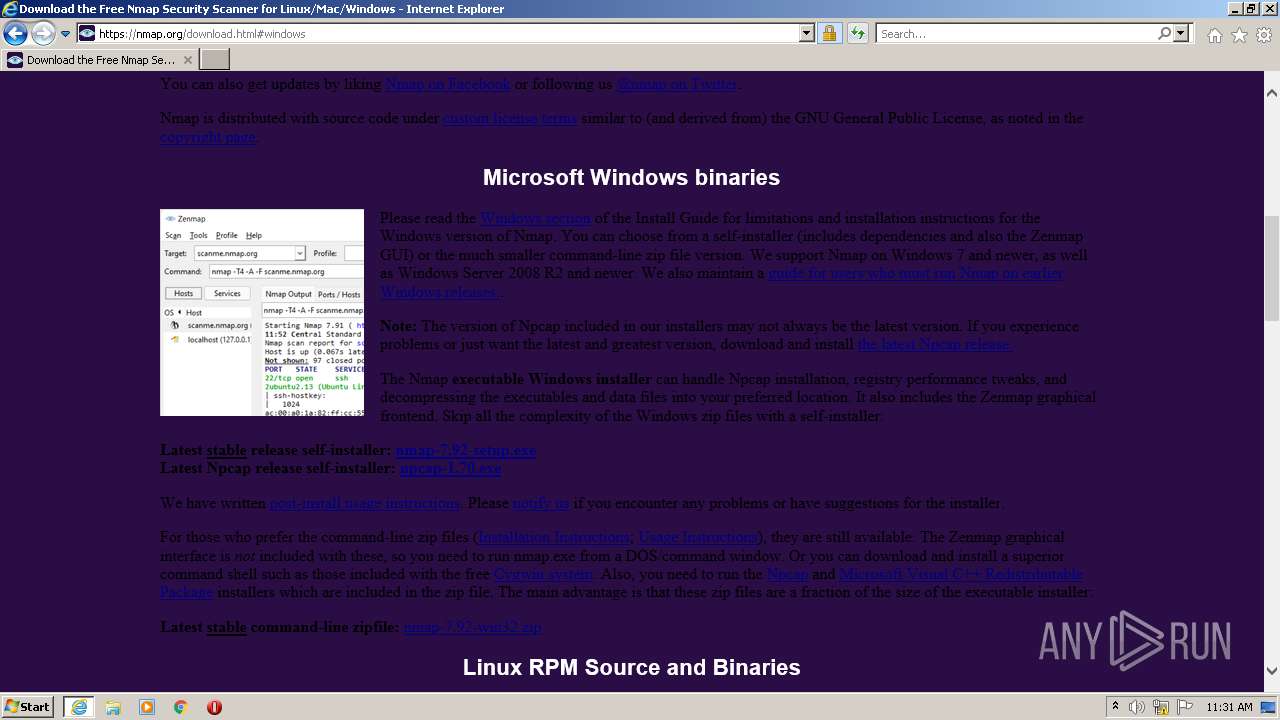1280x720 pixels.
Task: Open the search provider dropdown arrow
Action: (x=1182, y=33)
